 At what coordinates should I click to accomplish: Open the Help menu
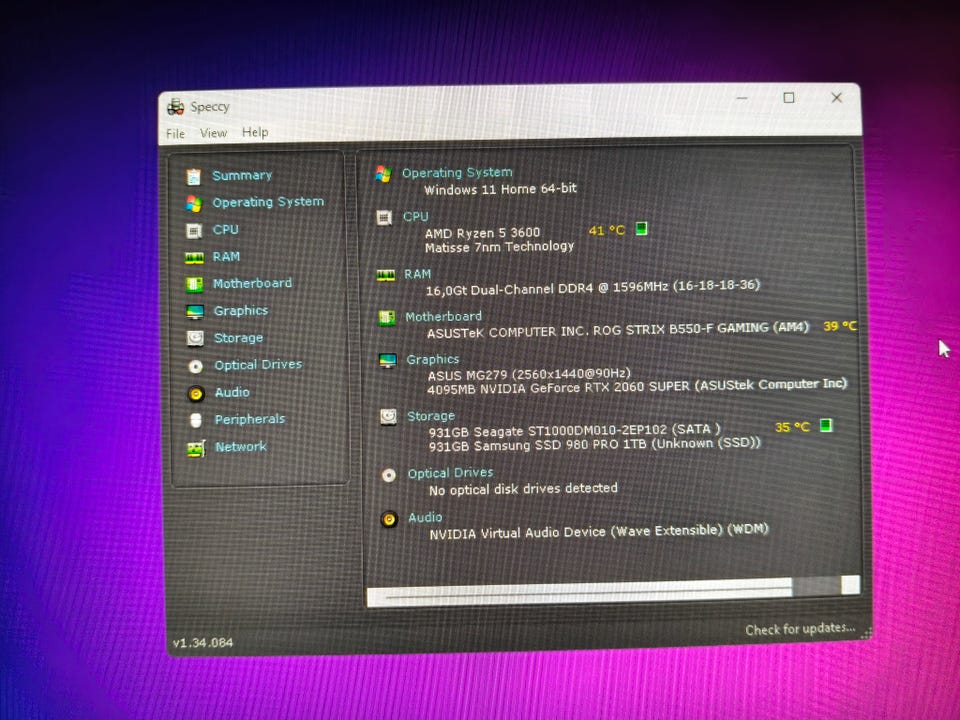point(255,132)
